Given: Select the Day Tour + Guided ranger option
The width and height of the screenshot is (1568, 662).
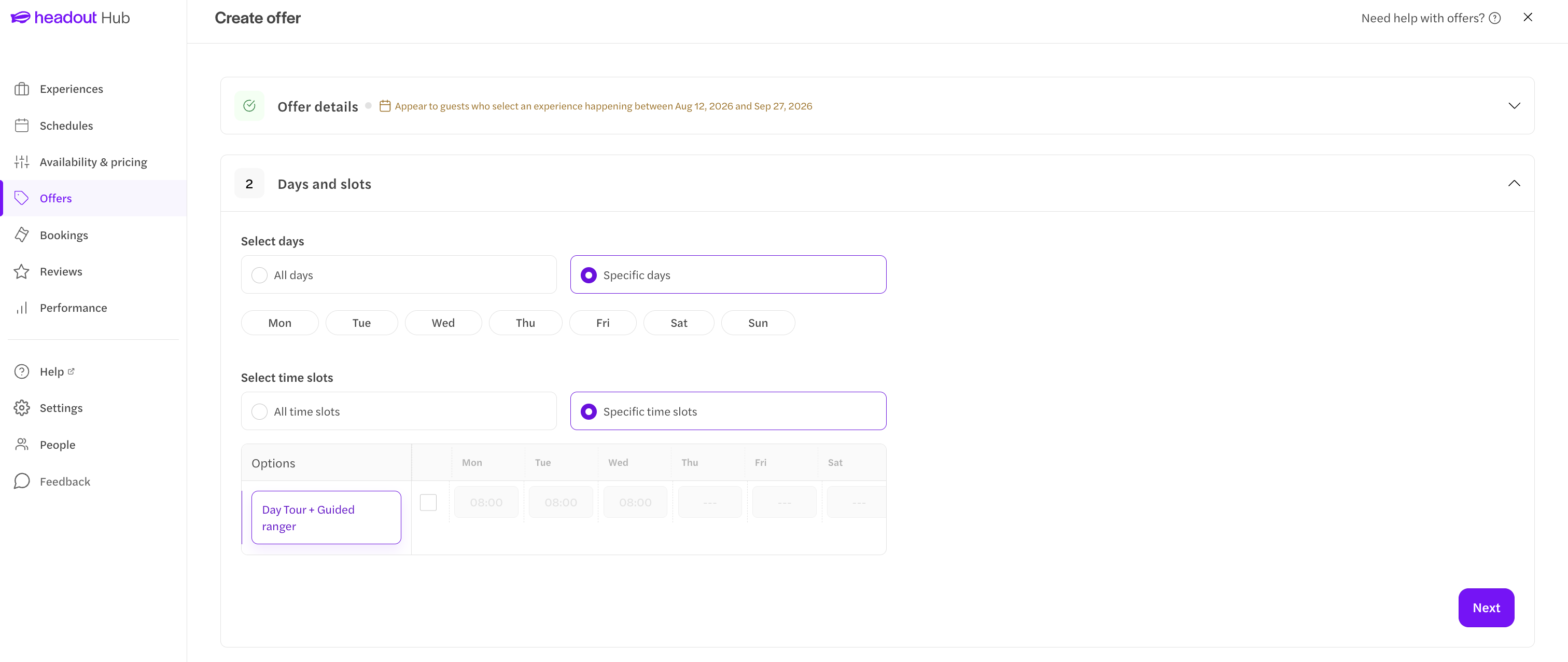Looking at the screenshot, I should coord(326,518).
